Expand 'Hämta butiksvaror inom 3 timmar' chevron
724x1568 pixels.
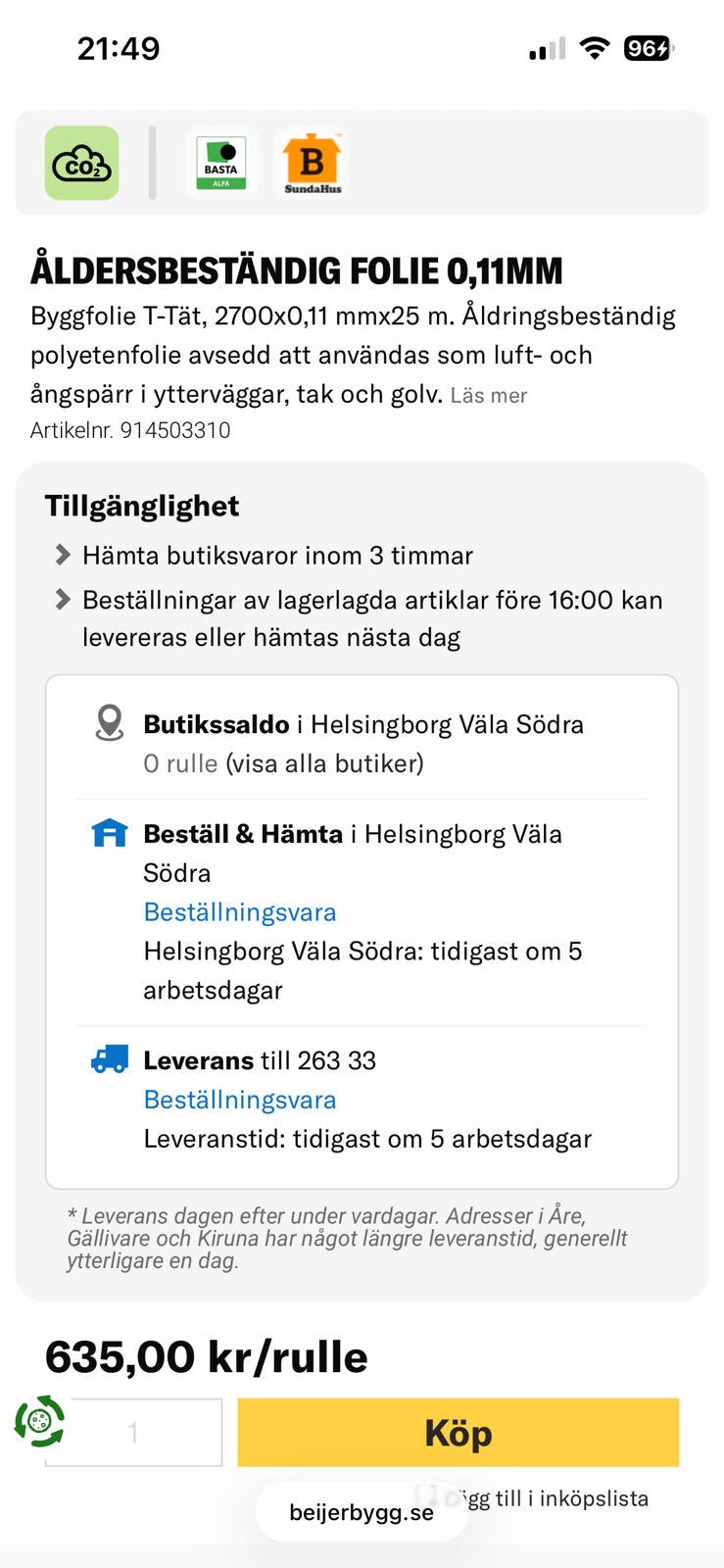click(63, 556)
